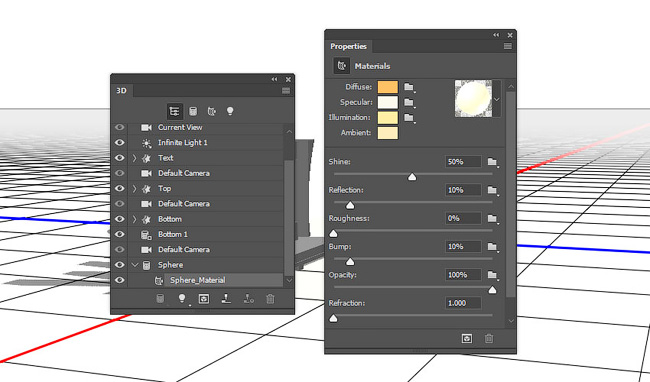Click the 3D panel scroll down arrow

(289, 280)
